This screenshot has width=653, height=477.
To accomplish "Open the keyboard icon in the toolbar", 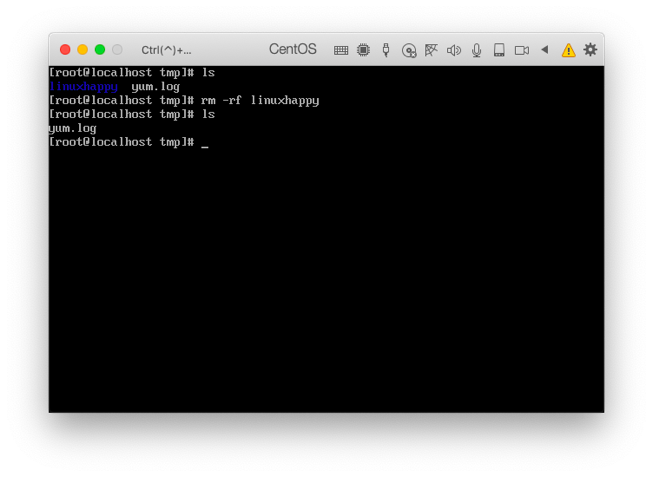I will pos(341,50).
